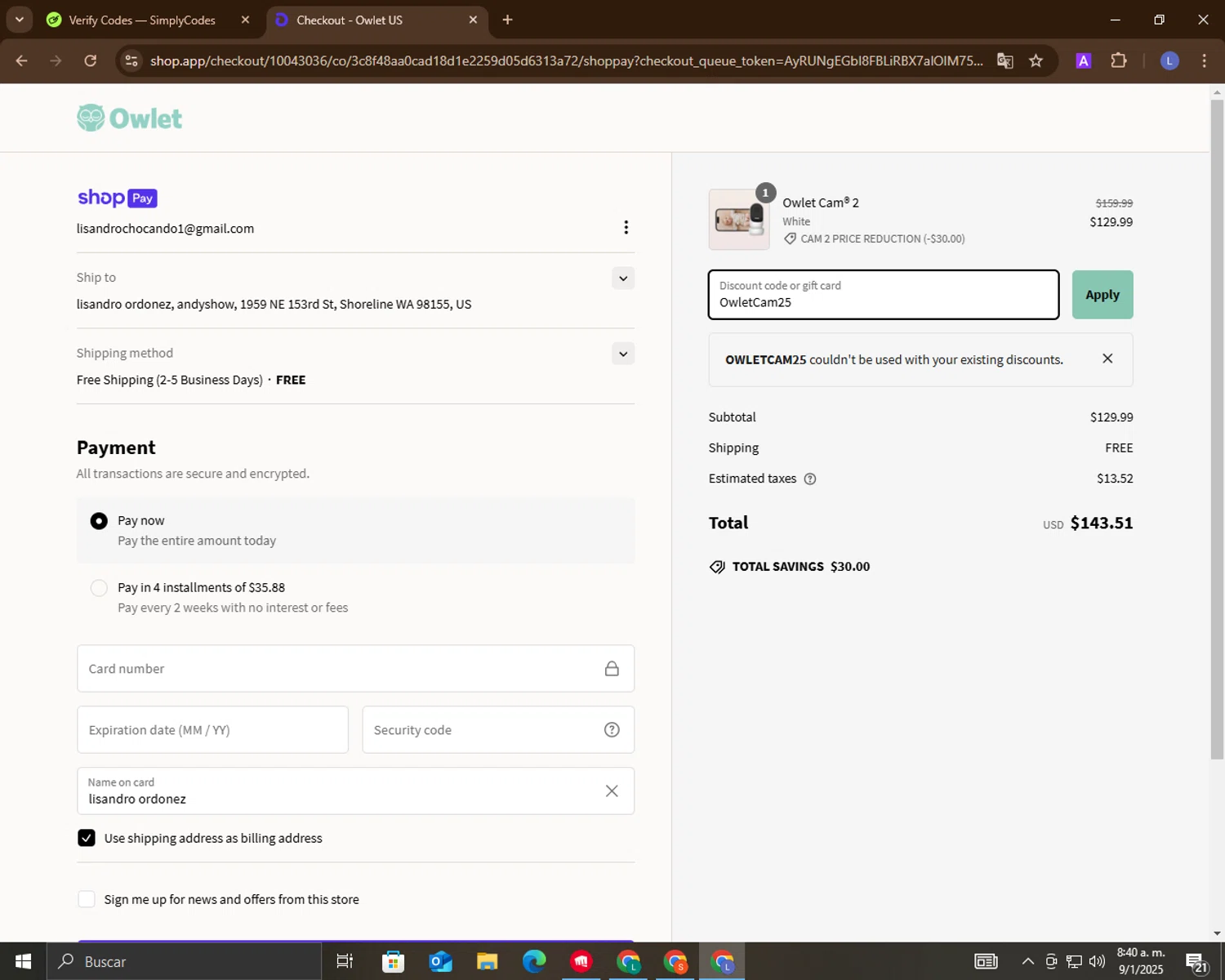Open the Extensions puzzle menu
1225x980 pixels.
[x=1119, y=60]
